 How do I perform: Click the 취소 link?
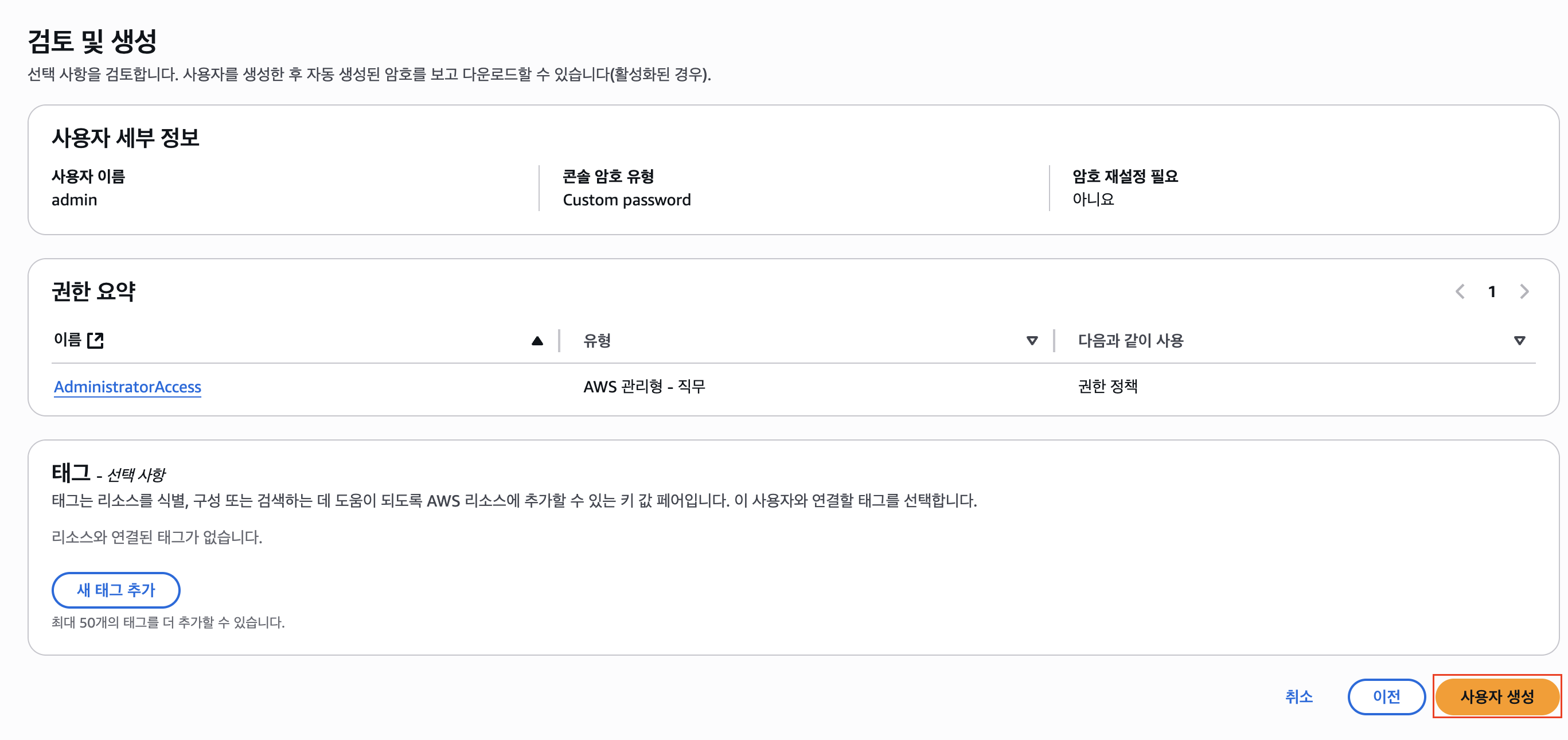pyautogui.click(x=1298, y=696)
